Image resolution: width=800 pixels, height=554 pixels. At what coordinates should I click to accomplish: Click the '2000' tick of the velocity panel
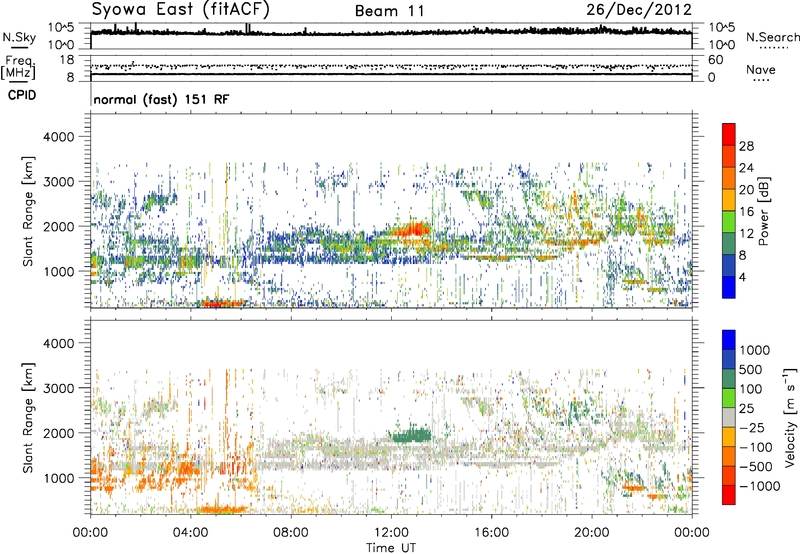tap(59, 433)
